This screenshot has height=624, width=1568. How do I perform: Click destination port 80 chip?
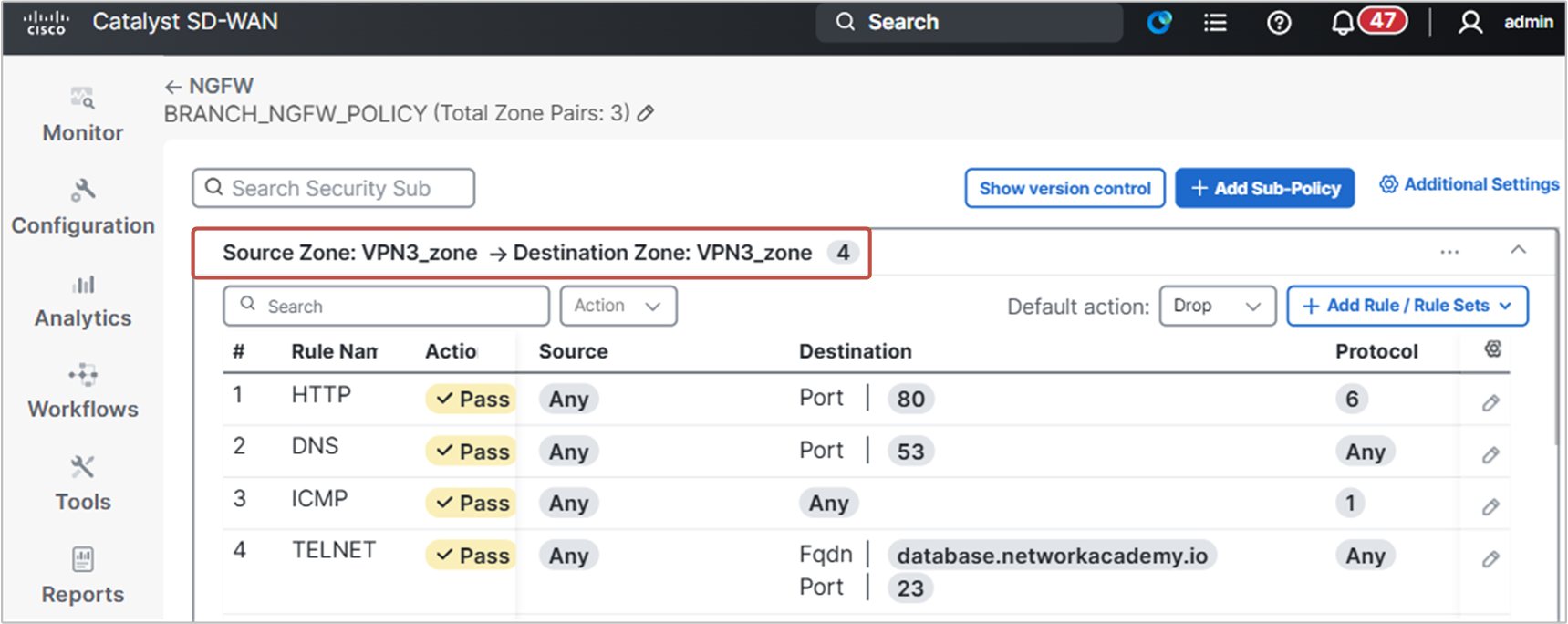tap(910, 399)
